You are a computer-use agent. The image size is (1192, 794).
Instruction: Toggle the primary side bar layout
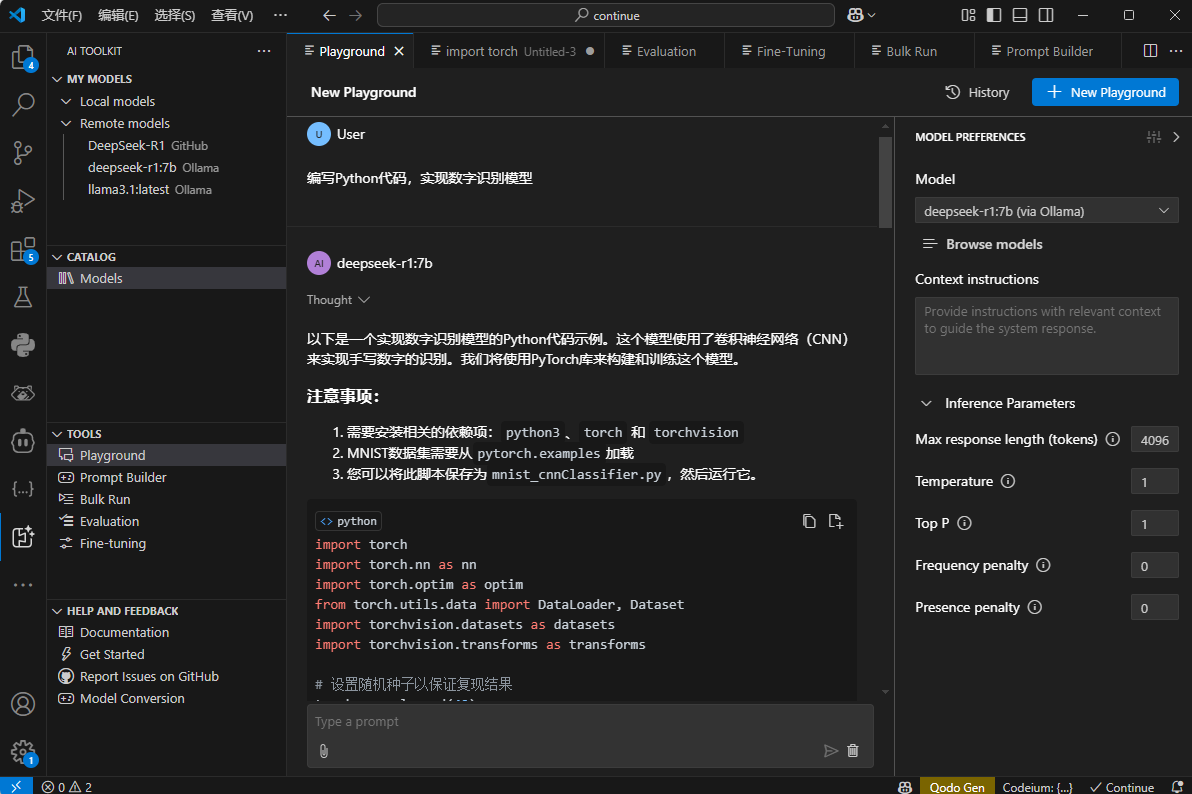pyautogui.click(x=994, y=14)
